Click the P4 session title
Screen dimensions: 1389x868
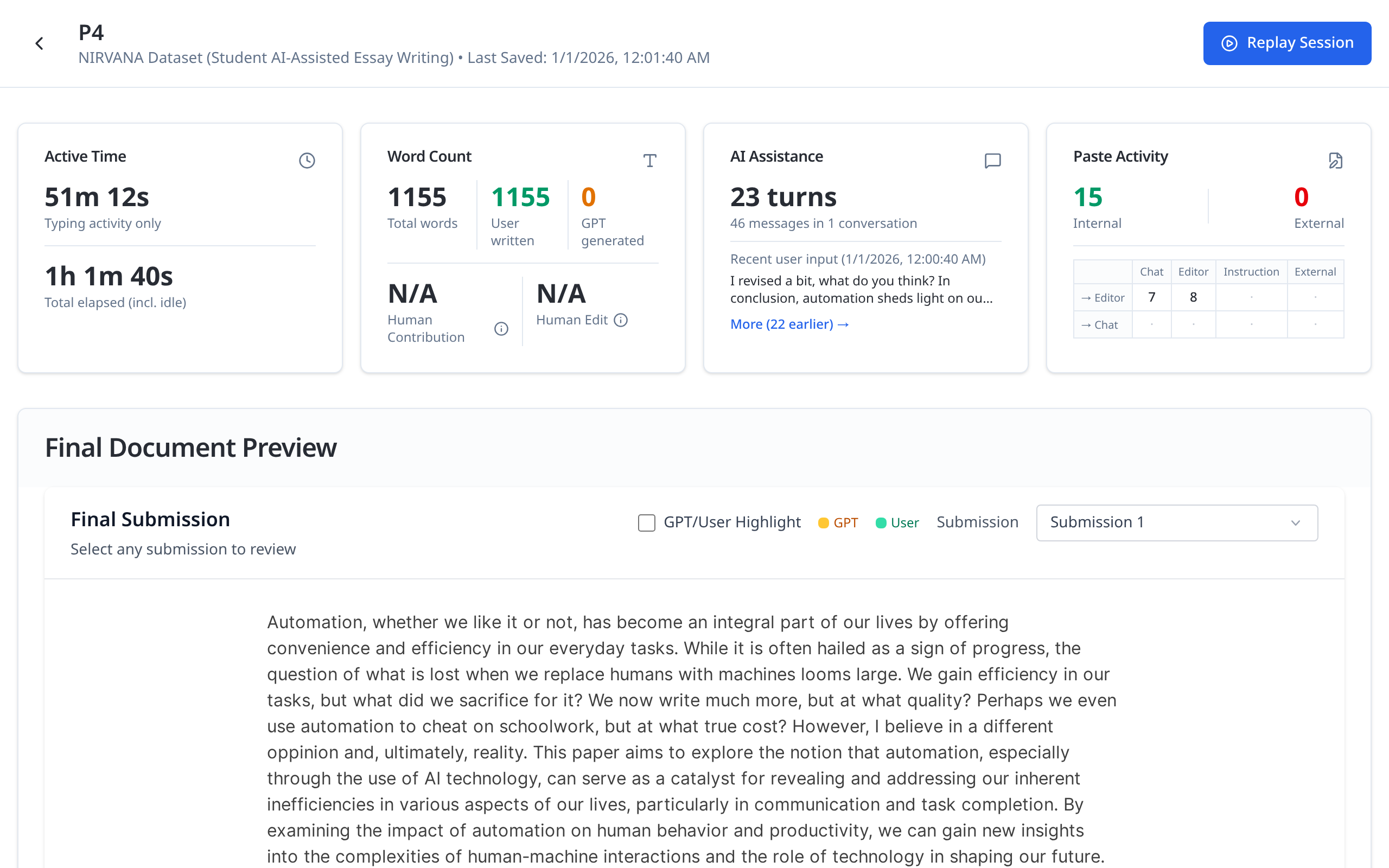coord(91,33)
